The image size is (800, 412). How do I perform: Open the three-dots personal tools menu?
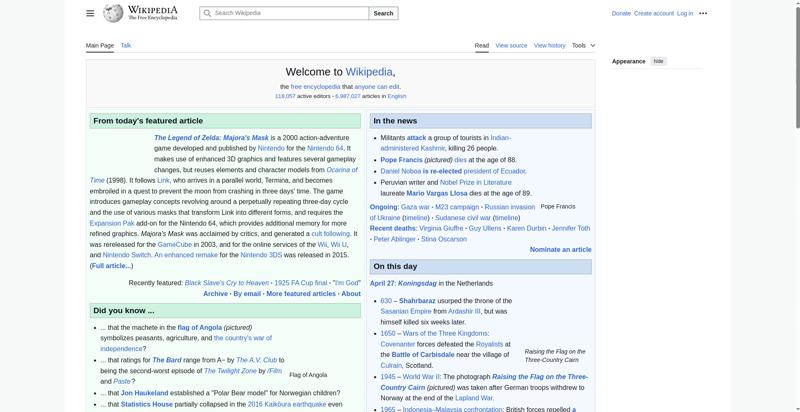(703, 14)
